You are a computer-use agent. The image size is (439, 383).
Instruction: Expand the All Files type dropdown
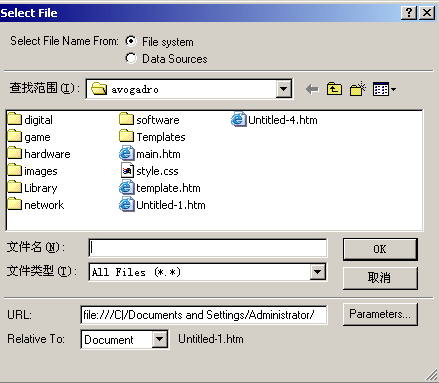[x=317, y=272]
